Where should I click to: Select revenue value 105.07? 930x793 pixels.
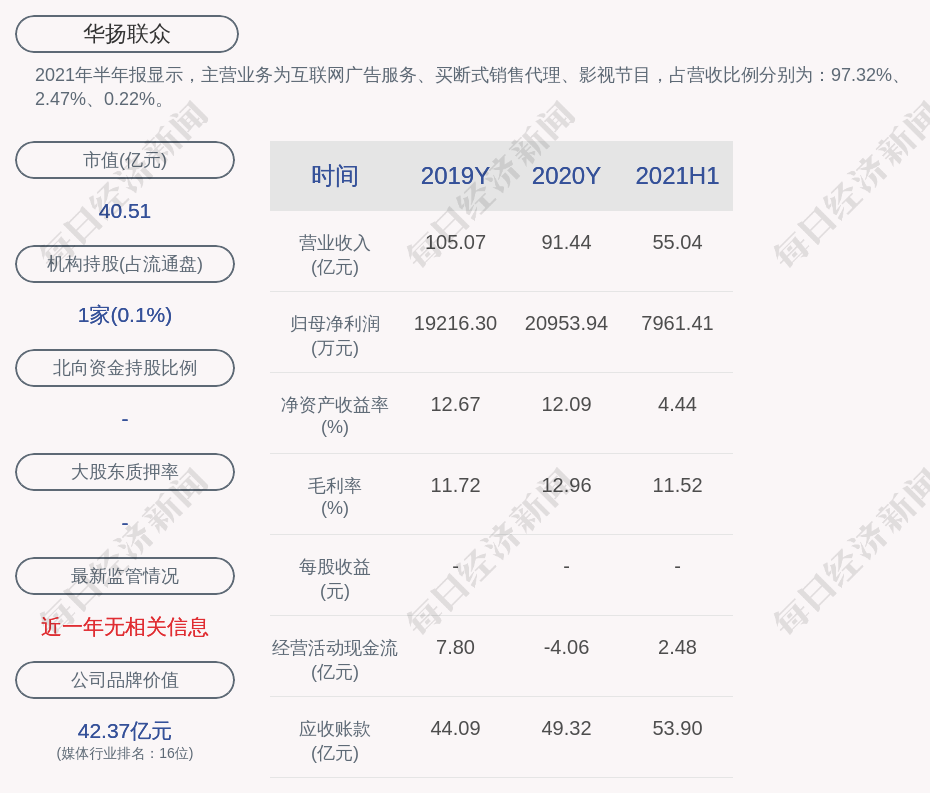pos(456,242)
